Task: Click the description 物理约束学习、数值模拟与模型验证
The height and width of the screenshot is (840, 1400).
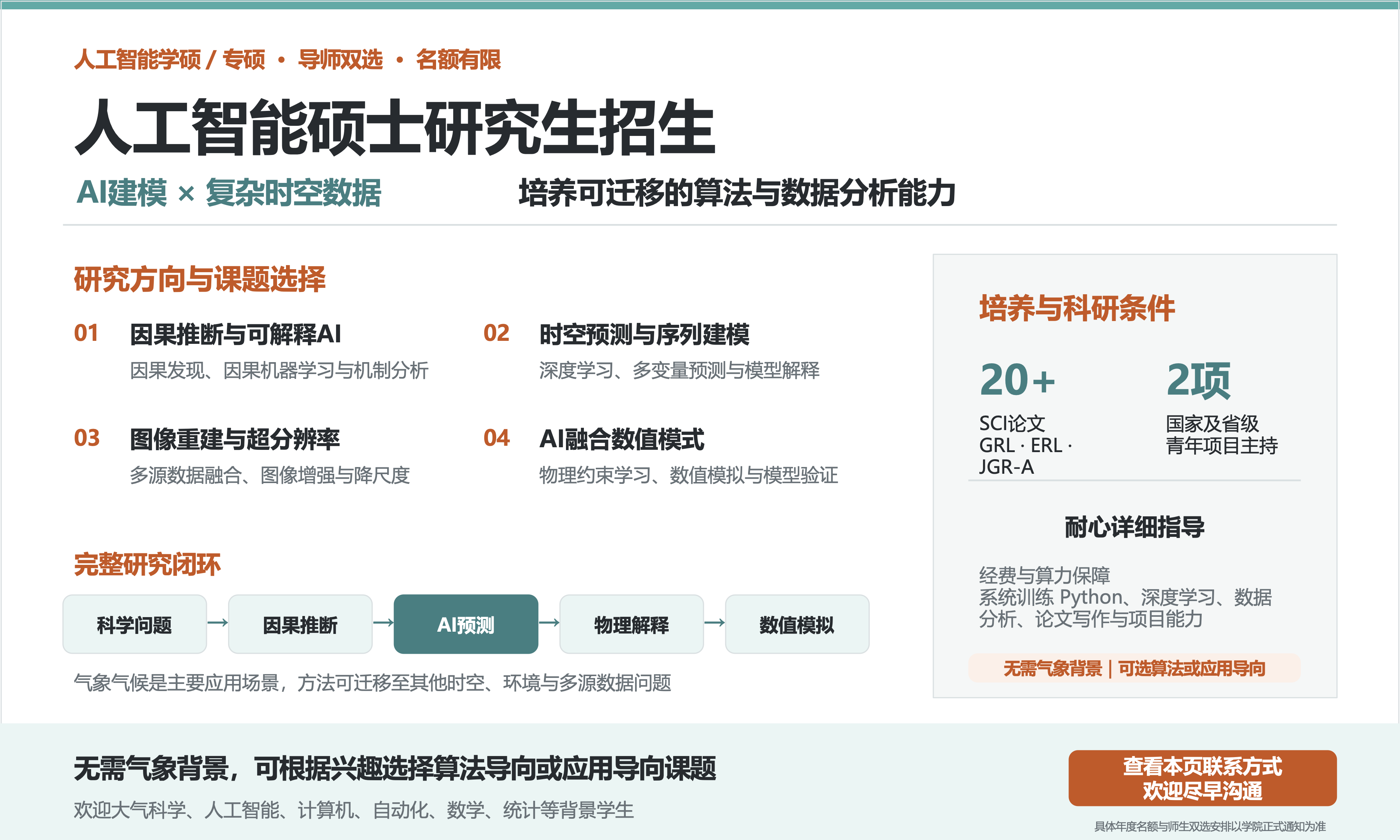Action: click(x=689, y=475)
